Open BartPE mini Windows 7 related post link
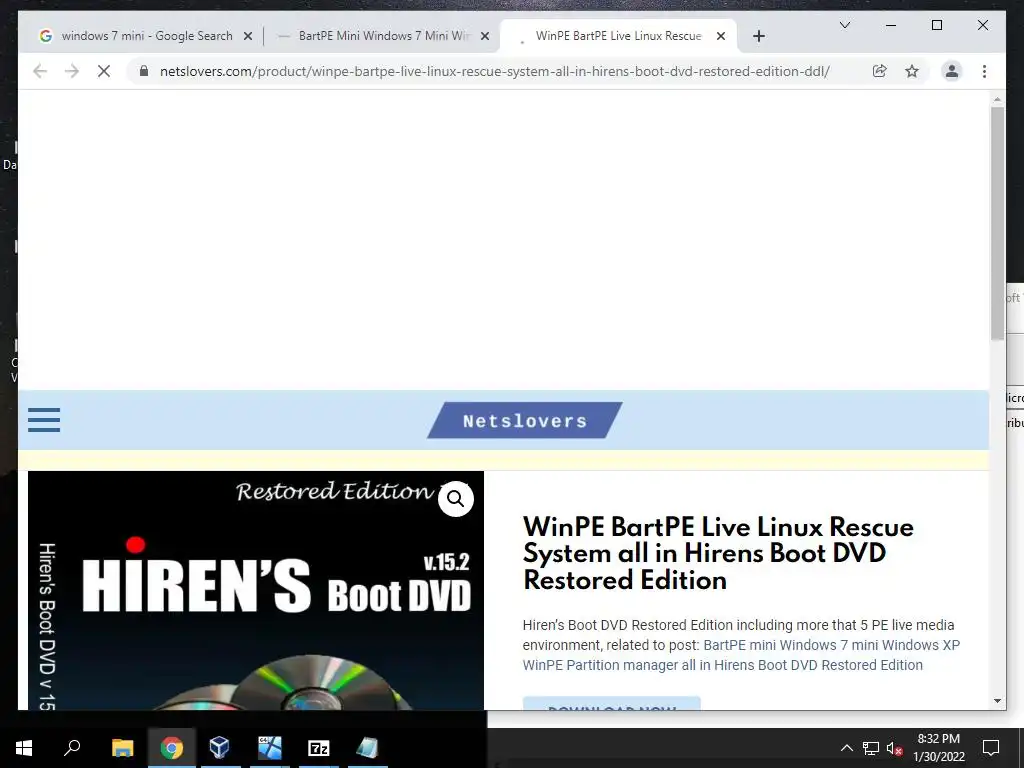This screenshot has width=1024, height=768. 741,655
